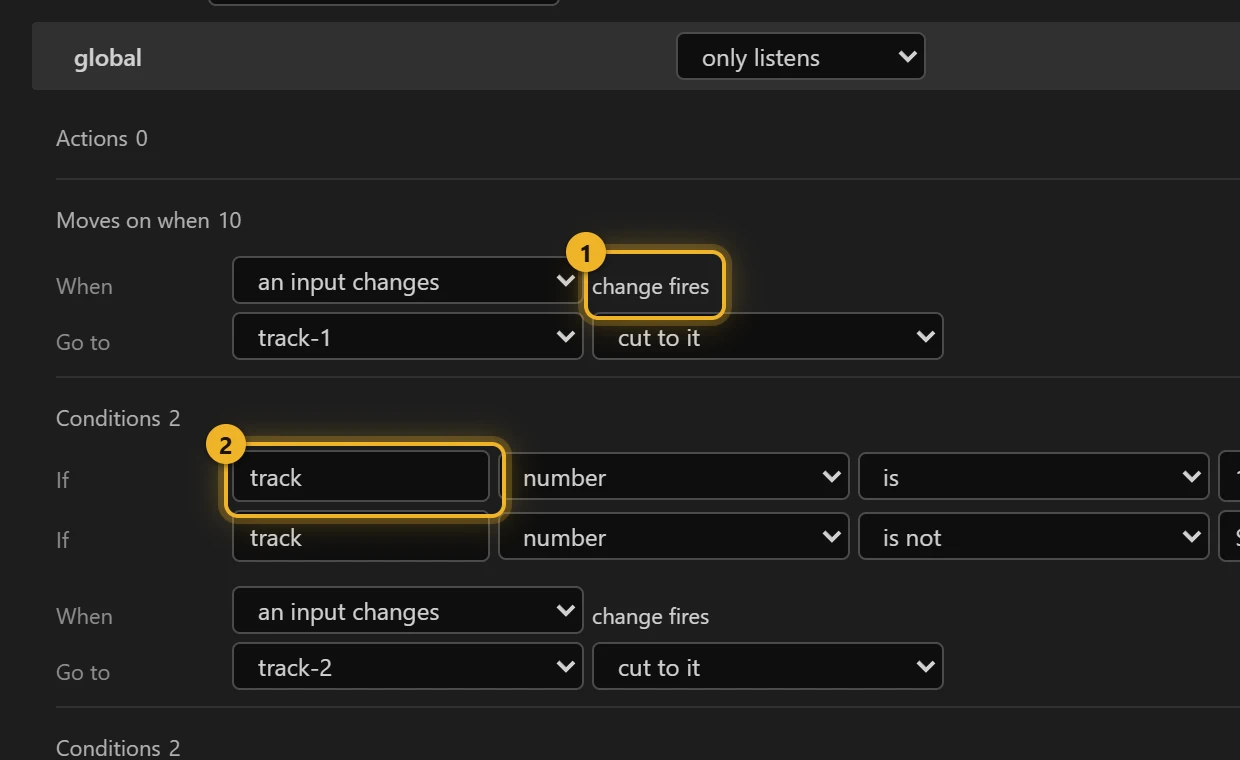Click the first 'Conditions 2' heading
This screenshot has height=760, width=1240.
118,418
